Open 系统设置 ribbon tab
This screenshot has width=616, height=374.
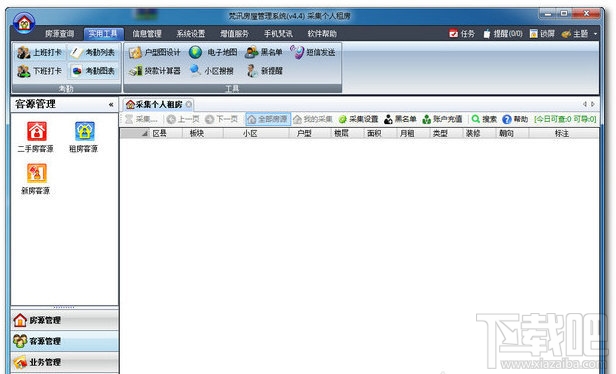click(x=191, y=34)
